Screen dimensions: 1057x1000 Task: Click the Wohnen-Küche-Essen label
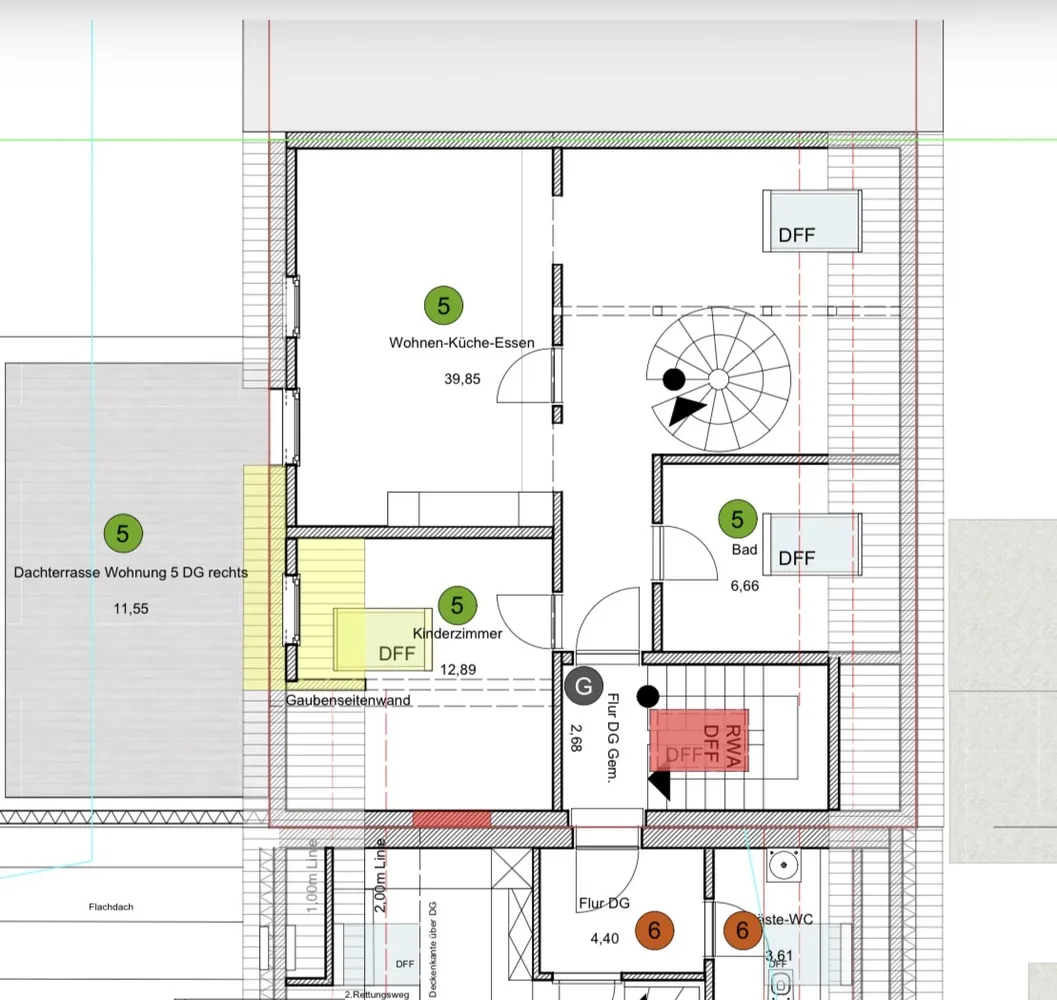(x=462, y=343)
